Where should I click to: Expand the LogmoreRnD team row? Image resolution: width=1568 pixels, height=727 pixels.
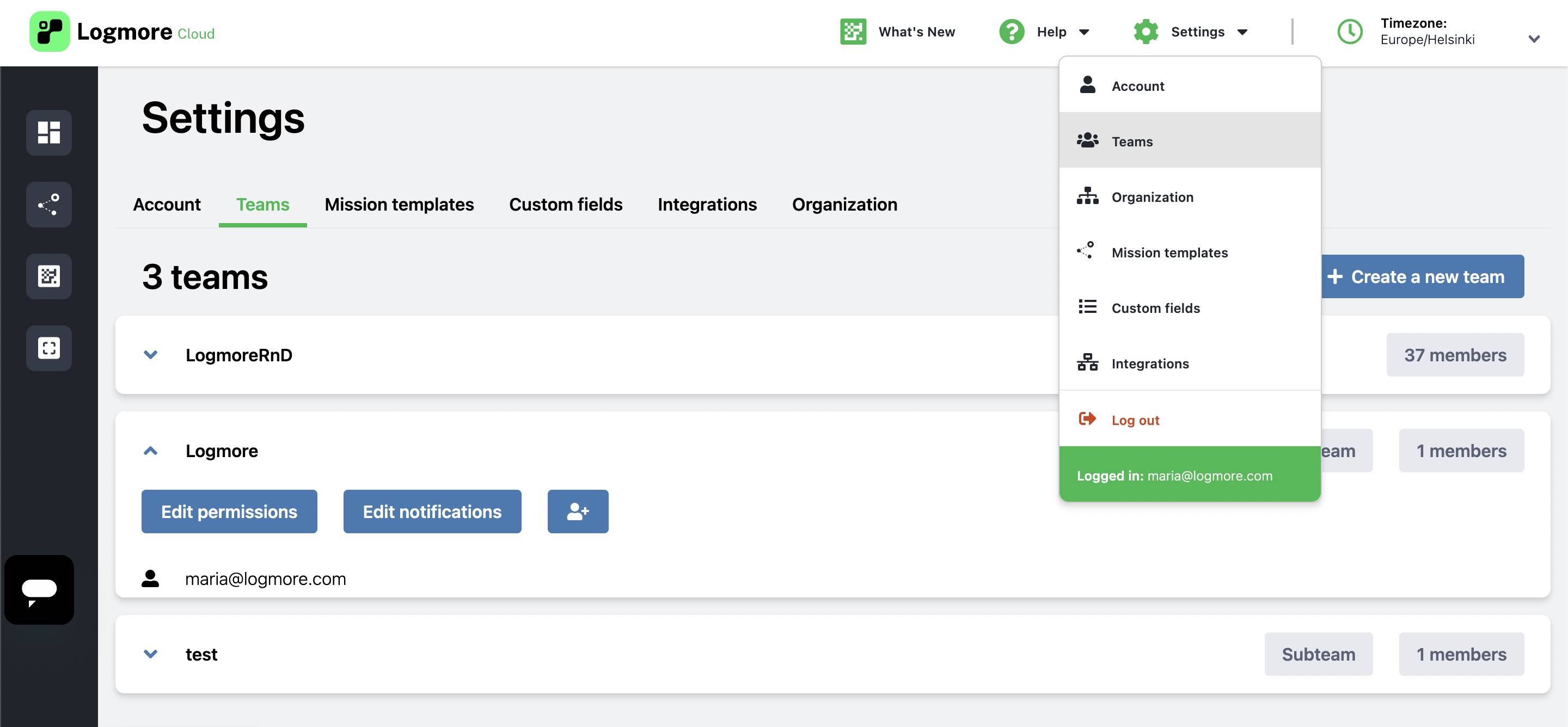pyautogui.click(x=150, y=355)
